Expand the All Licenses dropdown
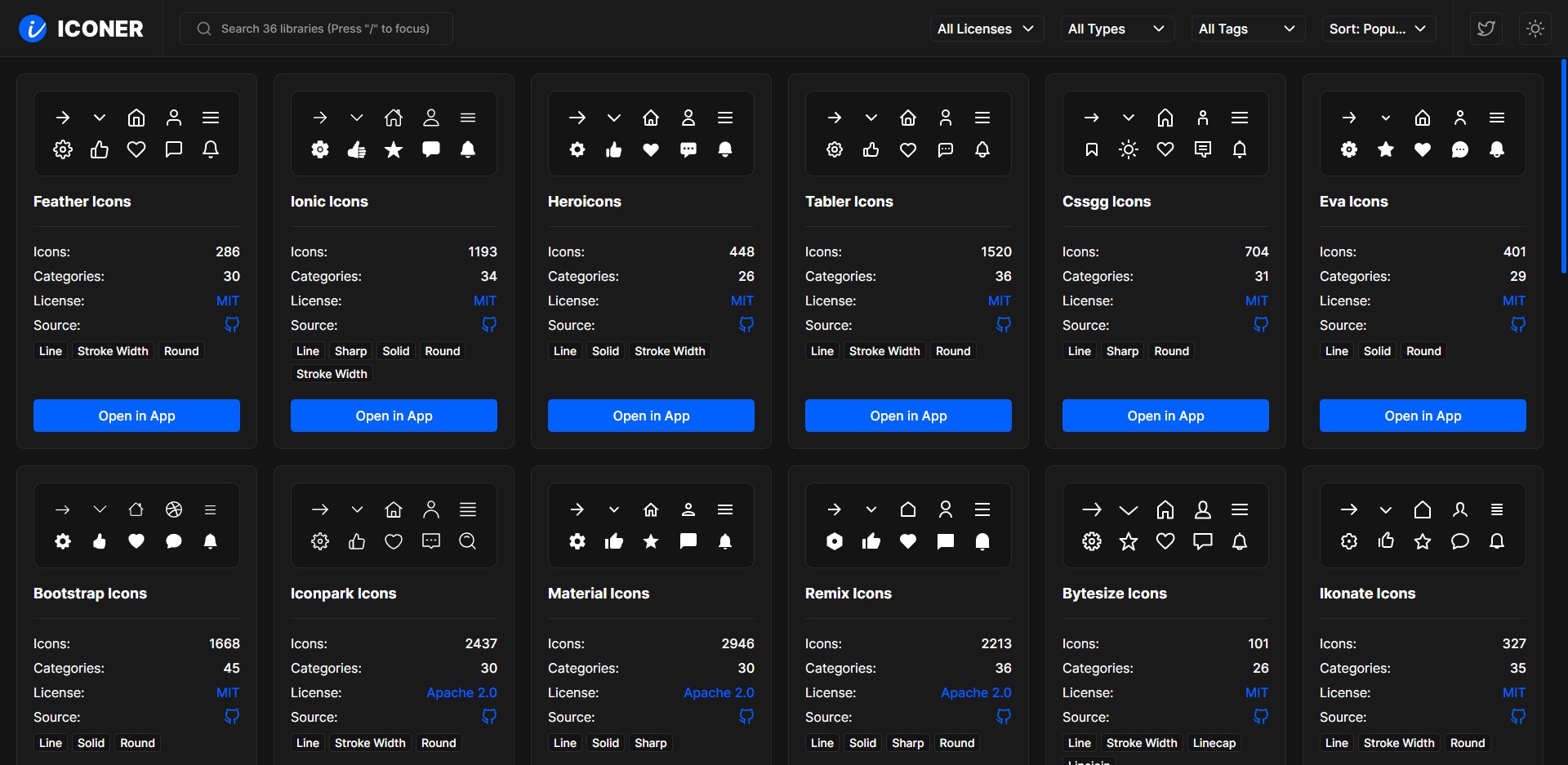This screenshot has width=1568, height=765. point(987,29)
